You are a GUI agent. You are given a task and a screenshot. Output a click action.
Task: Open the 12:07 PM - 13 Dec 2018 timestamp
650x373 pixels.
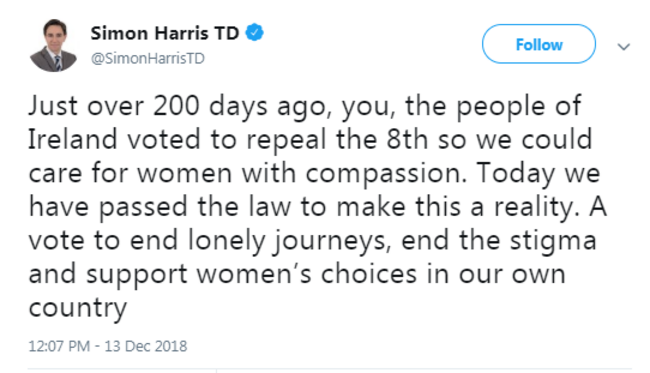(108, 346)
